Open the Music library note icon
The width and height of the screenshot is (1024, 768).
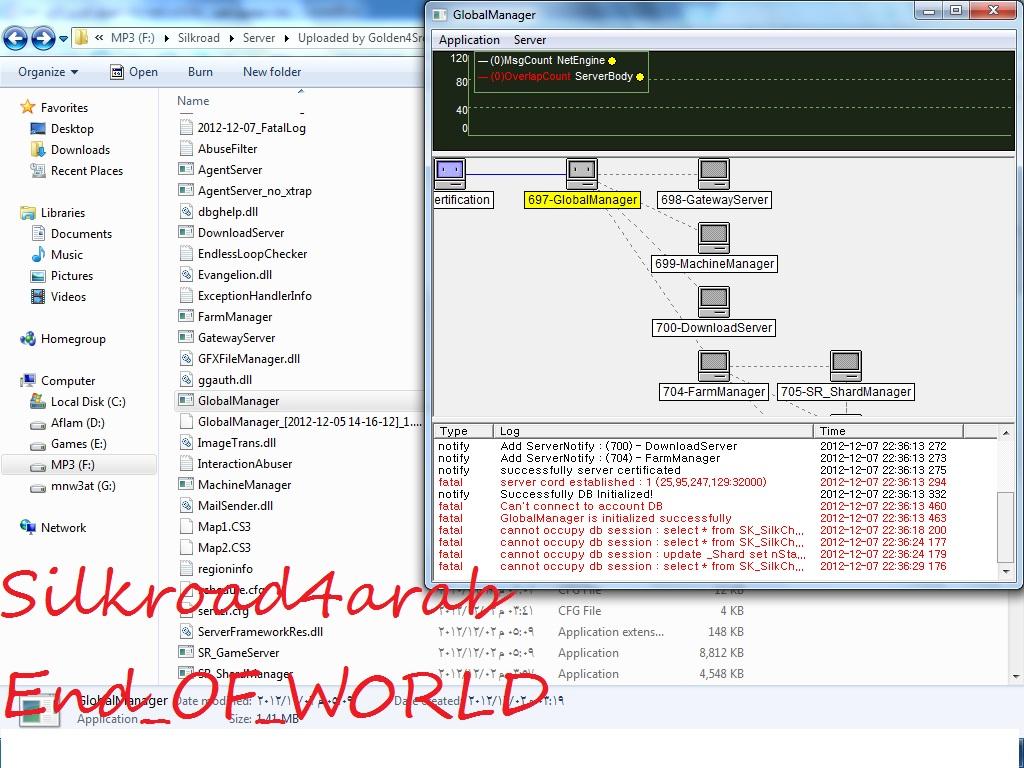(x=38, y=254)
